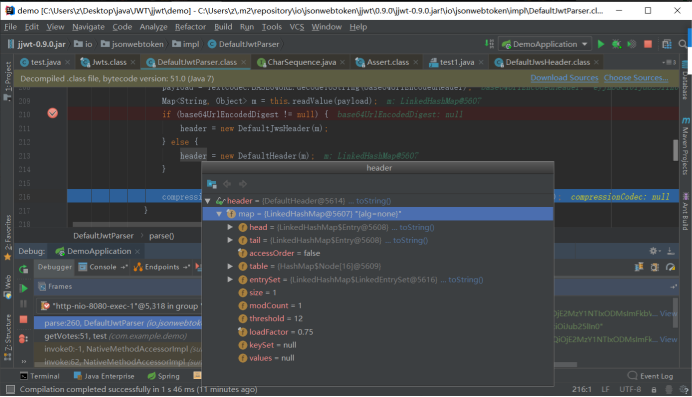Open the Terminal tool window
692x397 pixels.
pyautogui.click(x=39, y=376)
